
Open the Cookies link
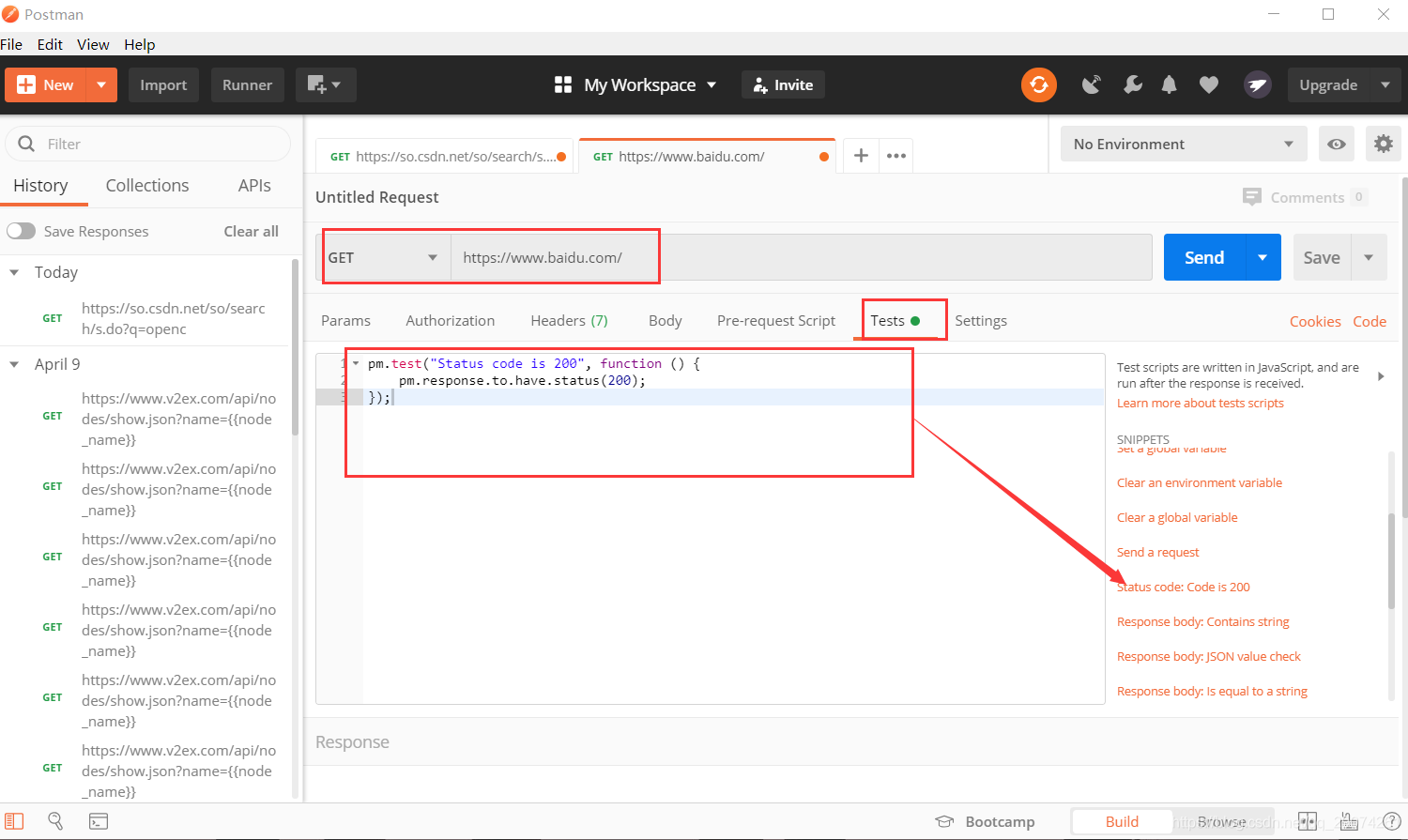tap(1315, 321)
